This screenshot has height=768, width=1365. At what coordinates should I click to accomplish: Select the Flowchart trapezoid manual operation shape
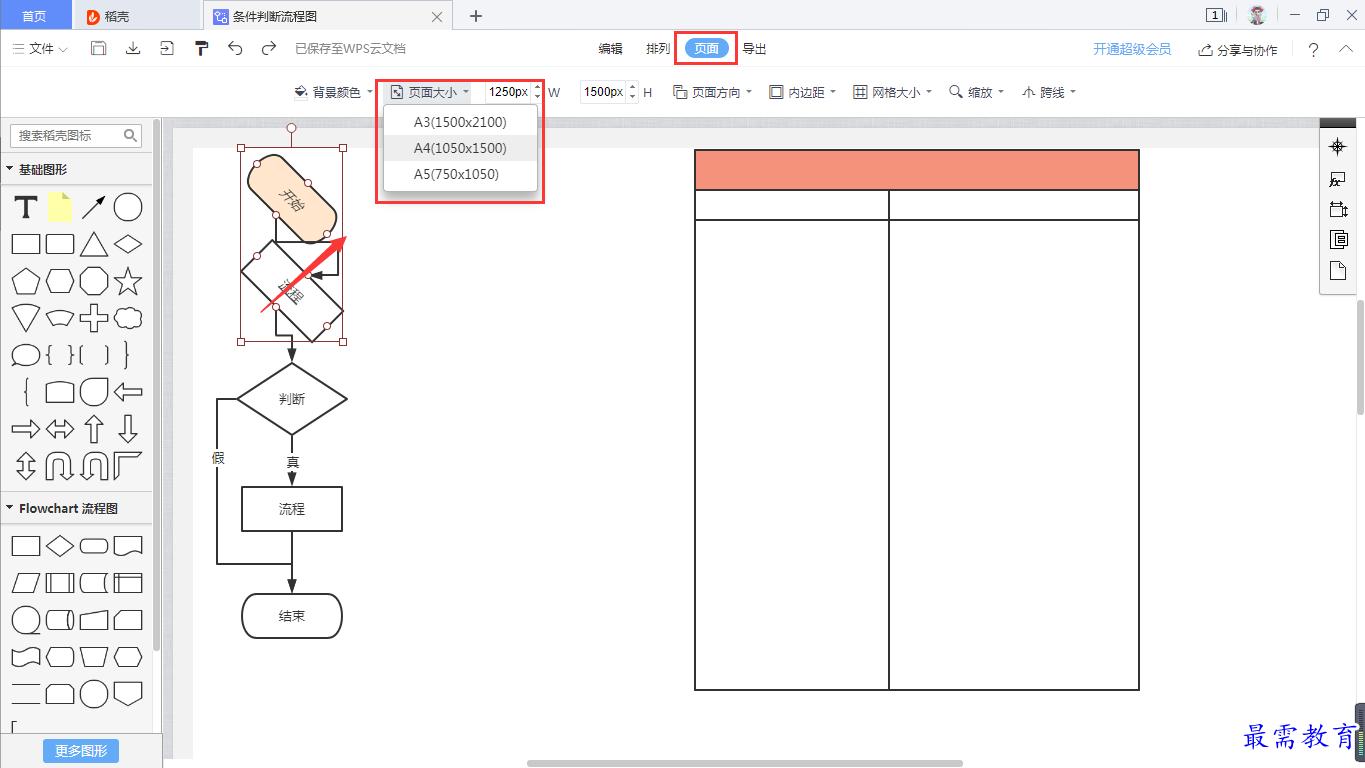[x=94, y=656]
